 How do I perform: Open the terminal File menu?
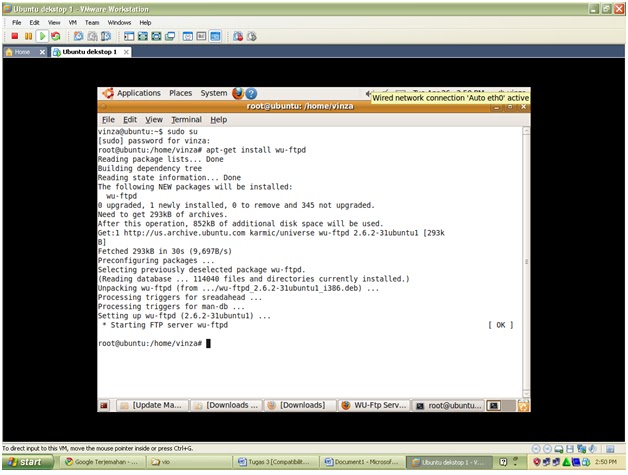pos(108,119)
